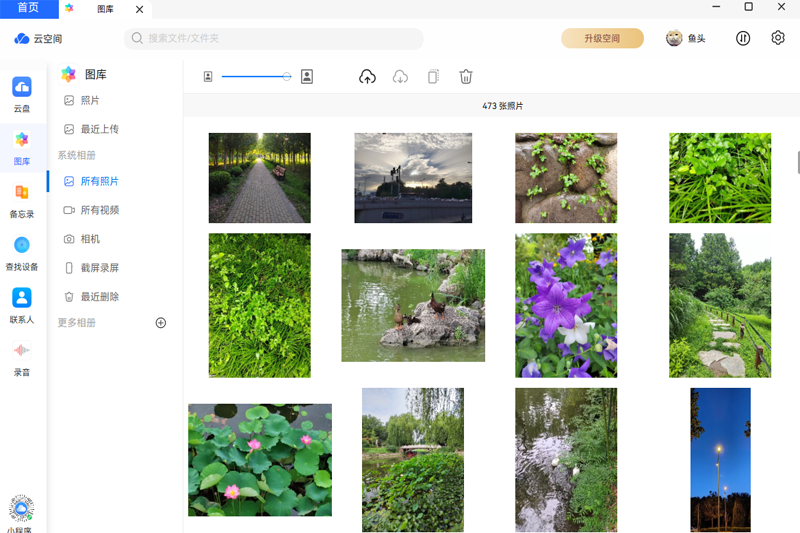Click the transfer list icon beside settings
Viewport: 800px width, 533px height.
point(743,38)
